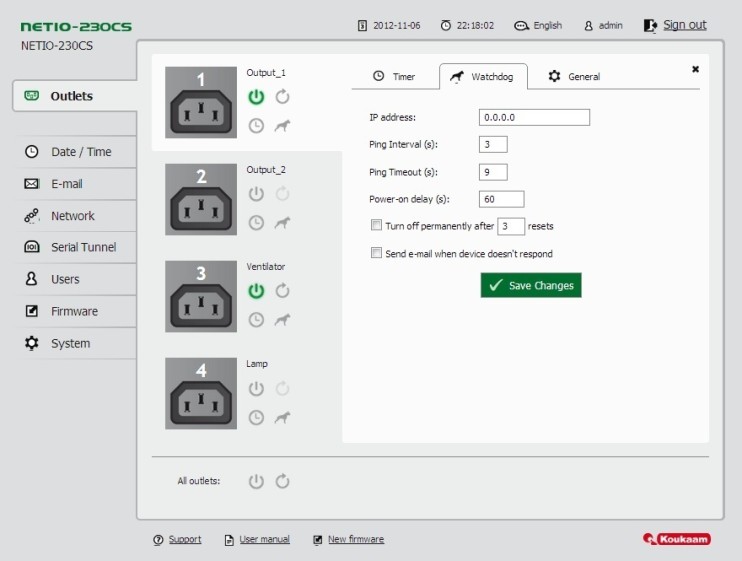The image size is (742, 561).
Task: Check 'Send e-mail when device doesn't respond'
Action: [377, 254]
